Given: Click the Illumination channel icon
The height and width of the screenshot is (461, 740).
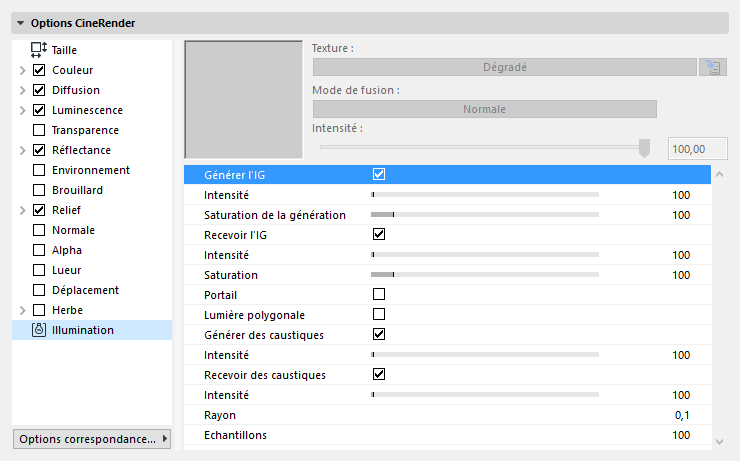Looking at the screenshot, I should [x=39, y=330].
